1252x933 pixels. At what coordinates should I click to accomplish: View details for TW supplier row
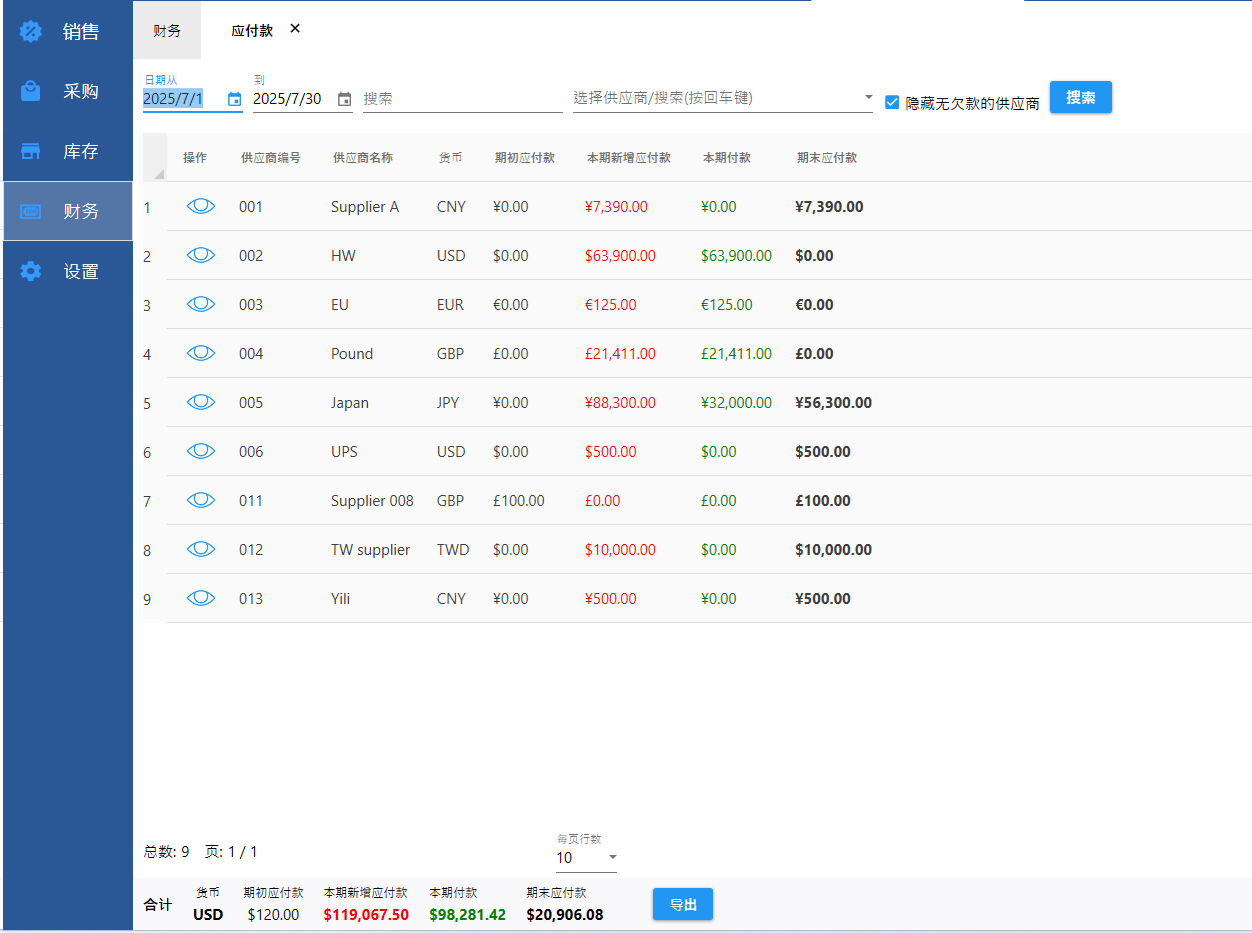click(x=201, y=549)
